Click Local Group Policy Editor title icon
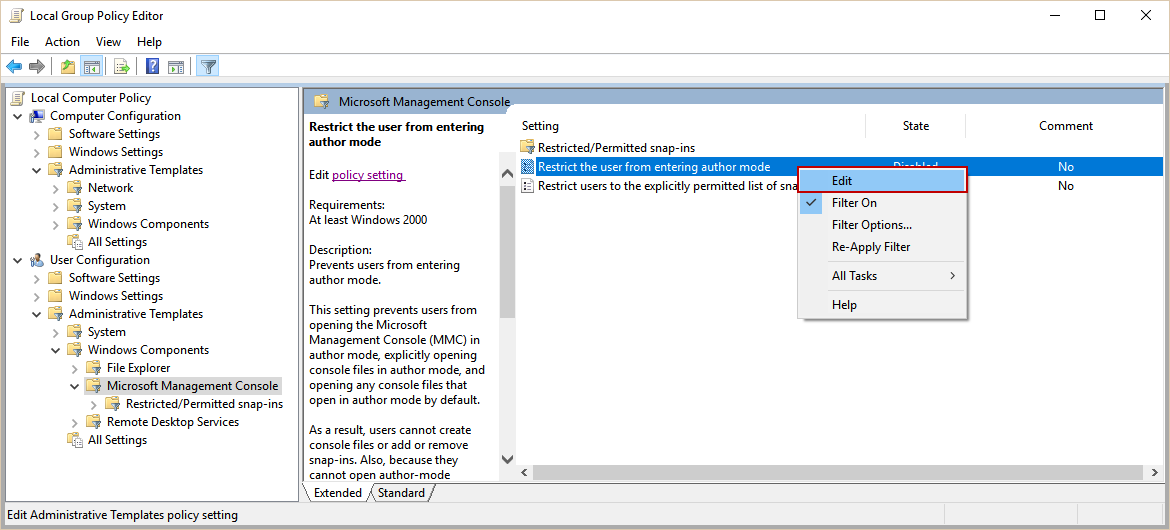Image resolution: width=1170 pixels, height=530 pixels. 16,15
